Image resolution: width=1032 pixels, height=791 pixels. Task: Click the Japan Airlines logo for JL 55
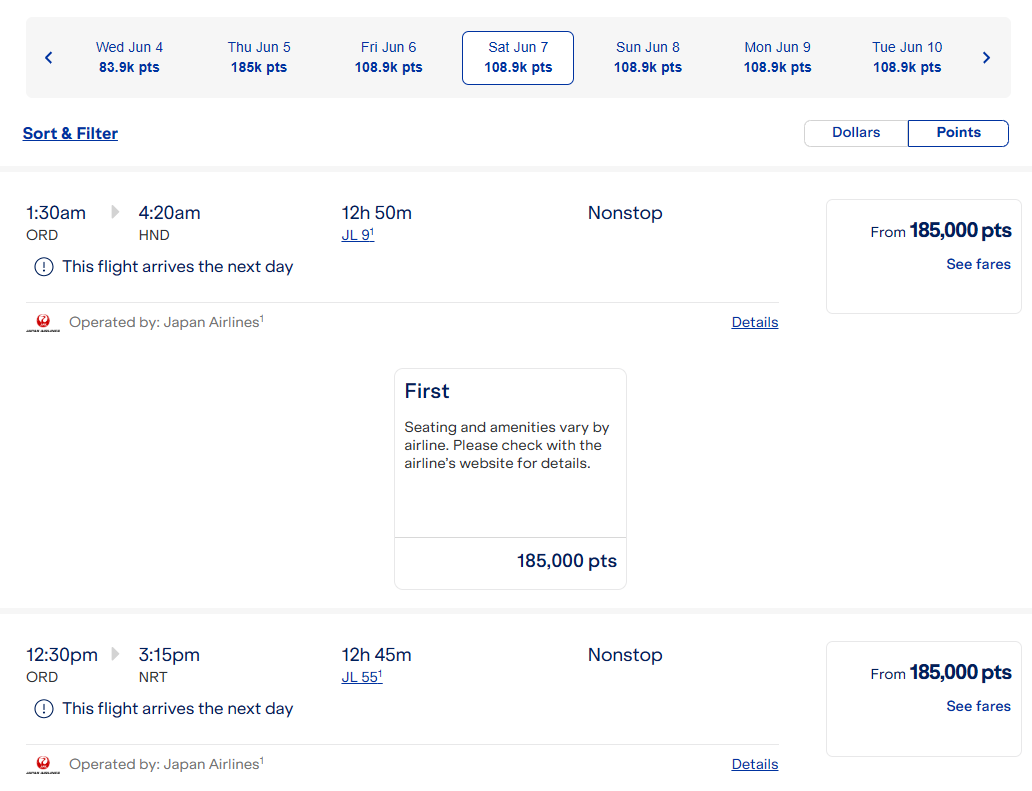tap(43, 765)
